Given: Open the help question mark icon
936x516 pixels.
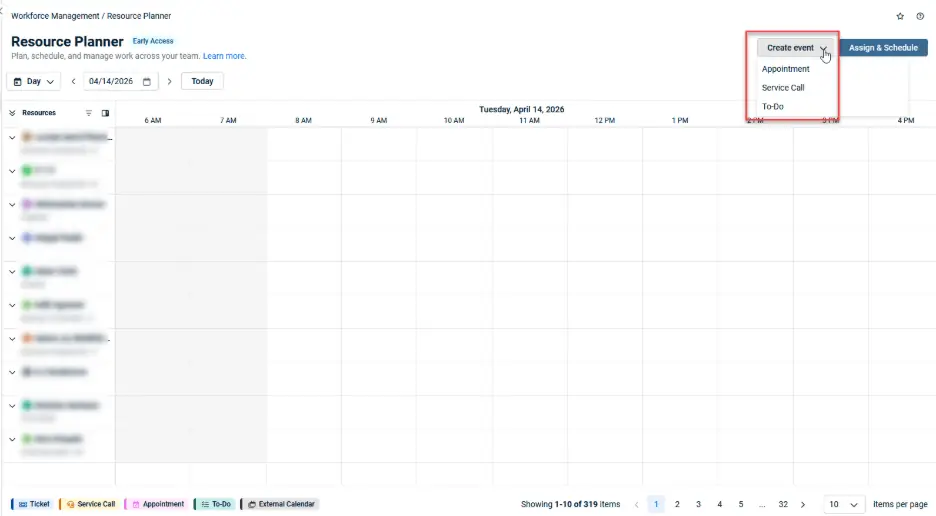Looking at the screenshot, I should tap(920, 16).
